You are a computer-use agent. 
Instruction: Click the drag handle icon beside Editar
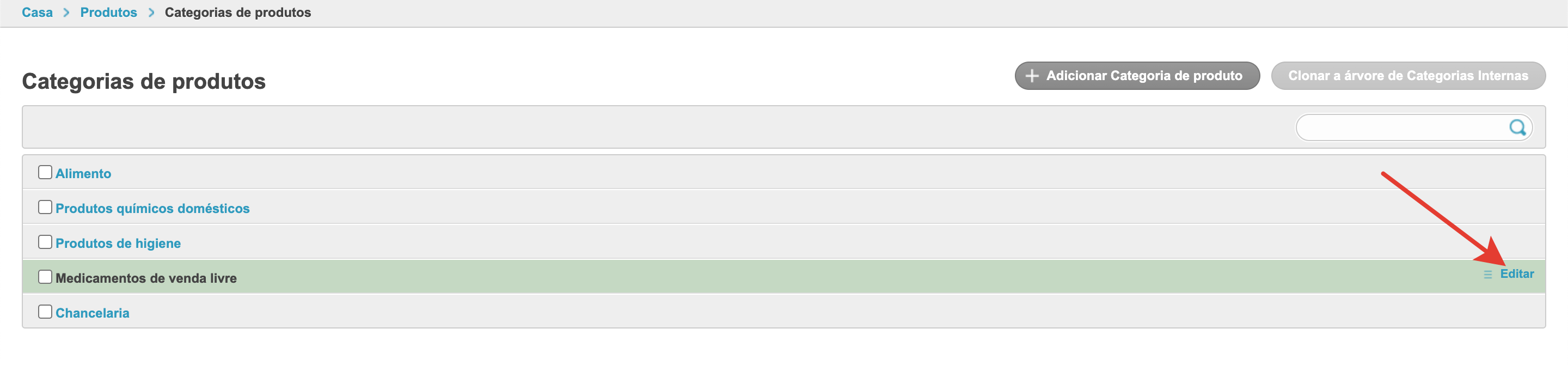pyautogui.click(x=1487, y=275)
